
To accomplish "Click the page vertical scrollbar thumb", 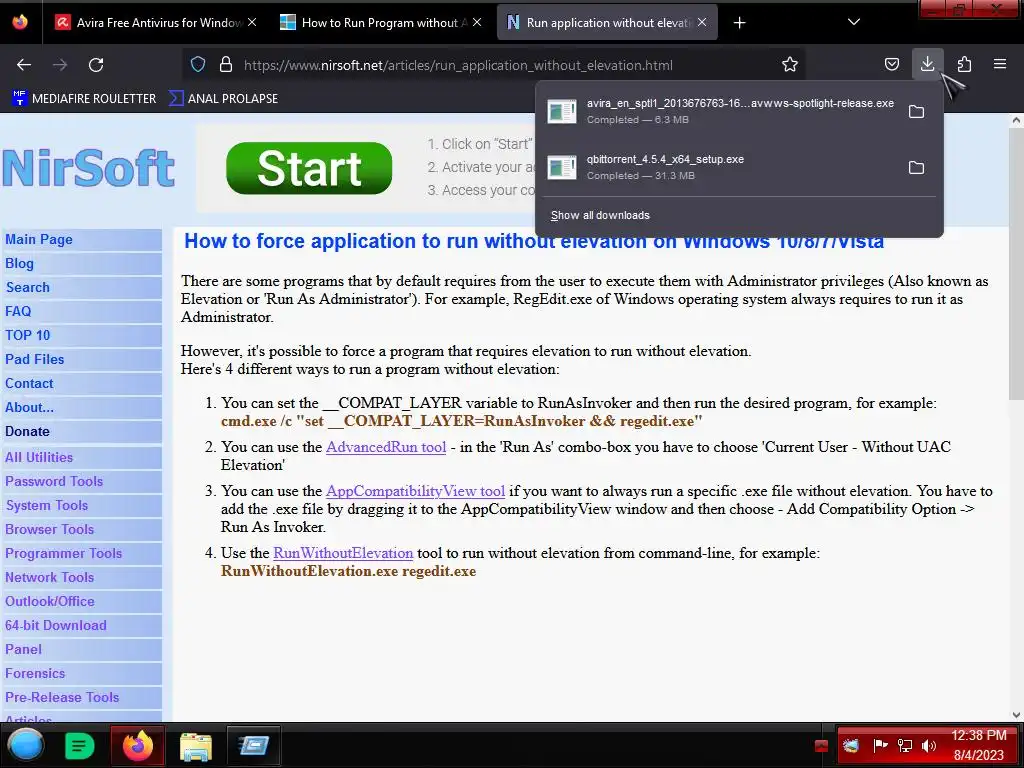I will 1016,264.
